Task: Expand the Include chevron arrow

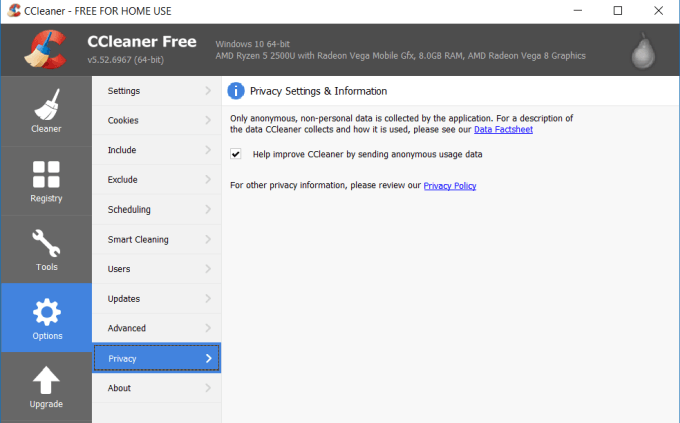Action: (x=208, y=150)
